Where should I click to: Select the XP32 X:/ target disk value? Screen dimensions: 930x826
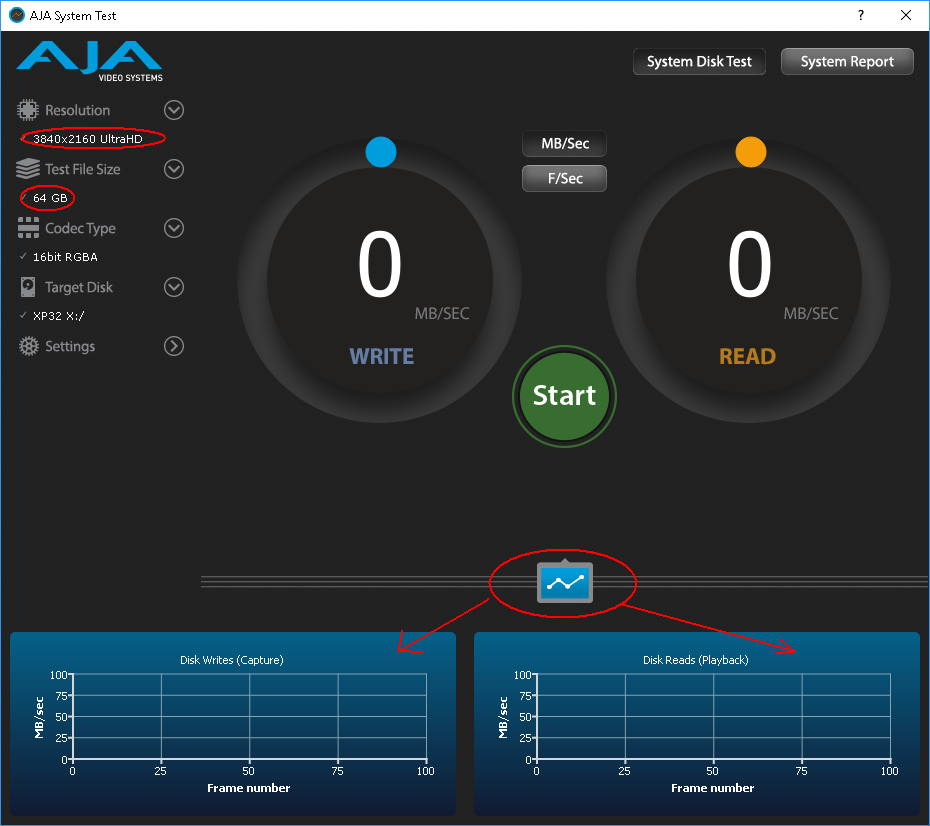coord(59,316)
